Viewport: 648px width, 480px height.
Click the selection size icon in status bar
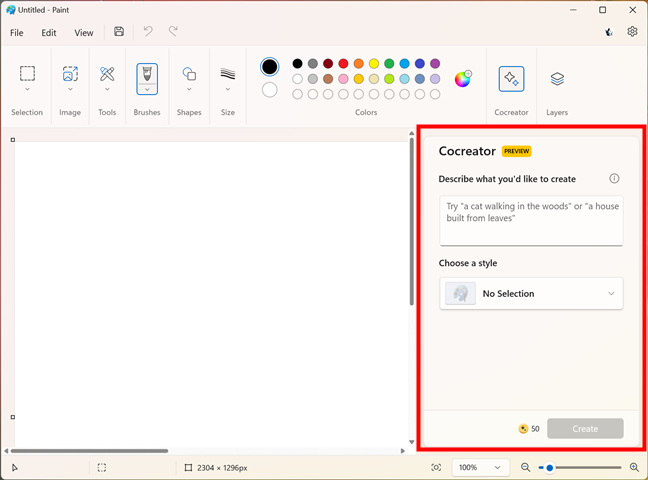[x=102, y=468]
